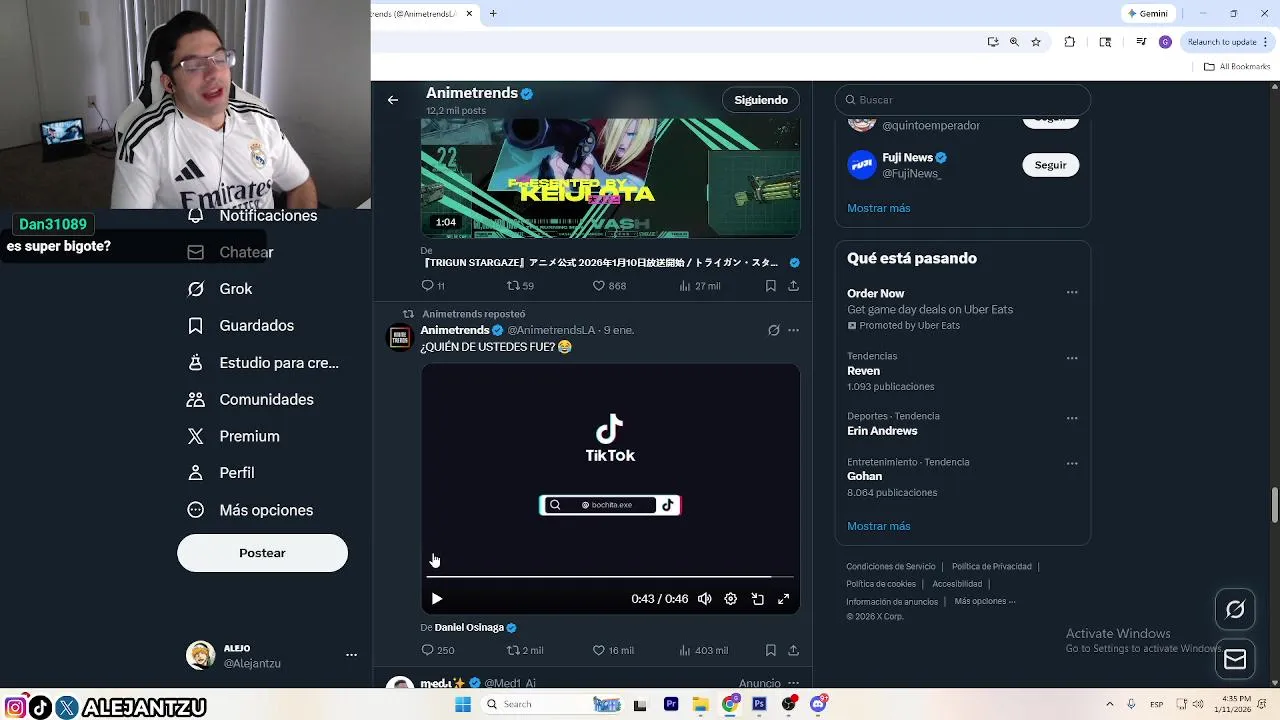View analytics of the 403 mil views post
1280x720 pixels.
coord(685,651)
